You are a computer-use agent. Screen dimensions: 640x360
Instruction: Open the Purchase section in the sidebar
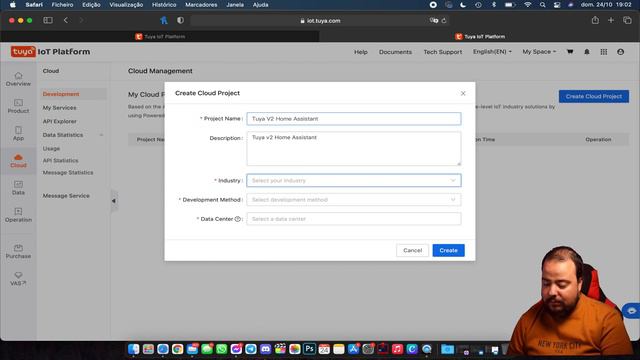point(18,251)
